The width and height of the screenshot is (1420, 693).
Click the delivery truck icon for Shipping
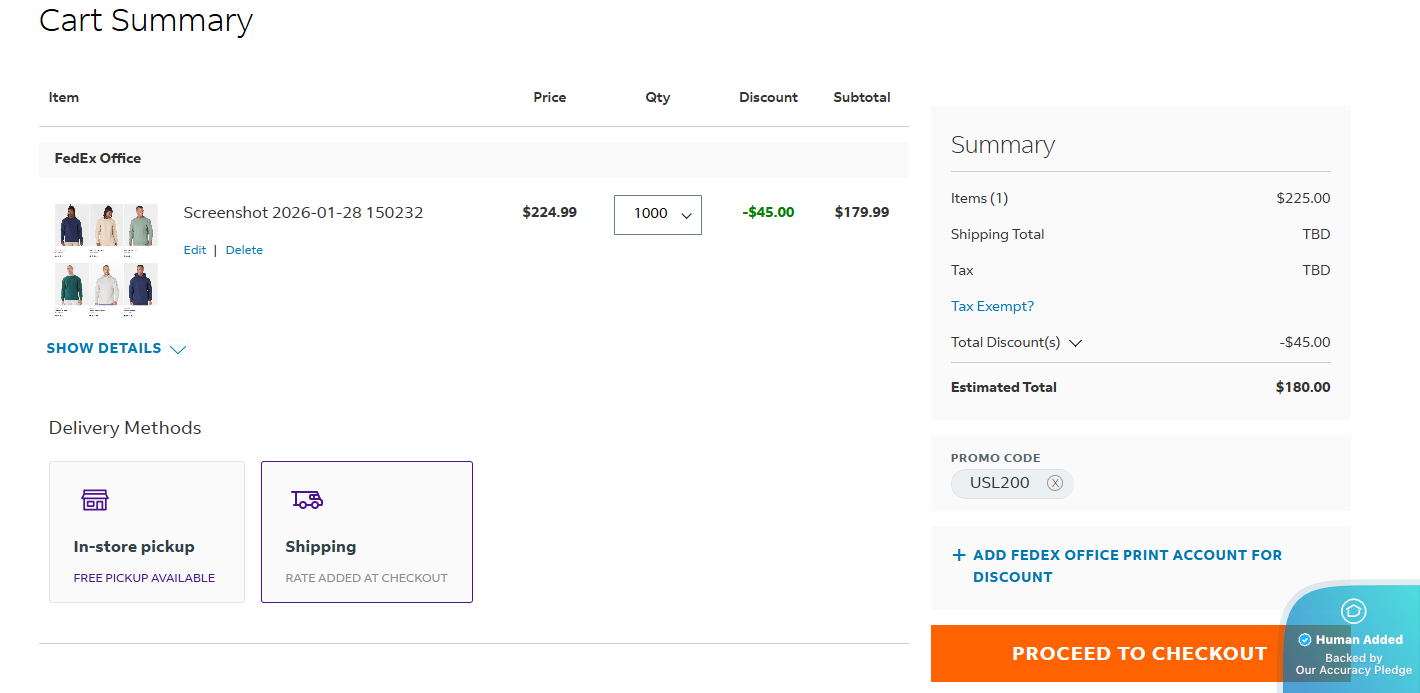307,500
